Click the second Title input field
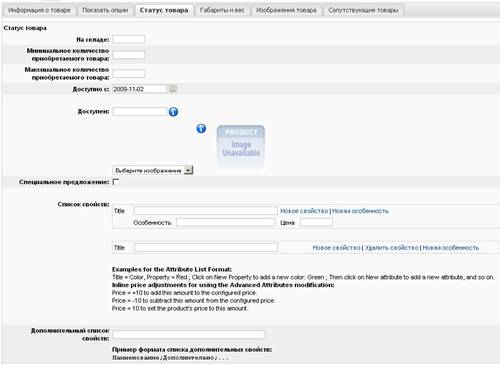The height and width of the screenshot is (365, 500). [x=206, y=247]
